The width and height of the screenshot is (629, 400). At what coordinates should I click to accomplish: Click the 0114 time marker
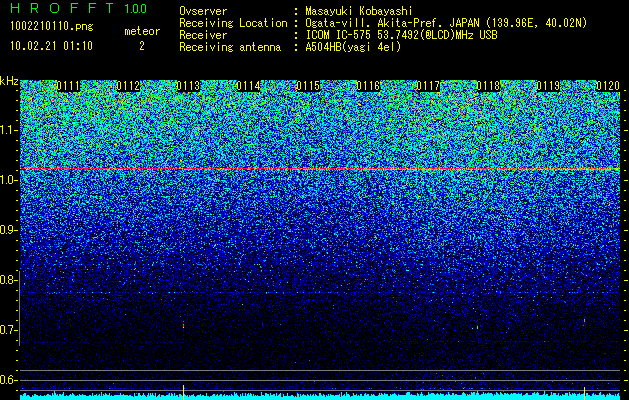pos(248,86)
